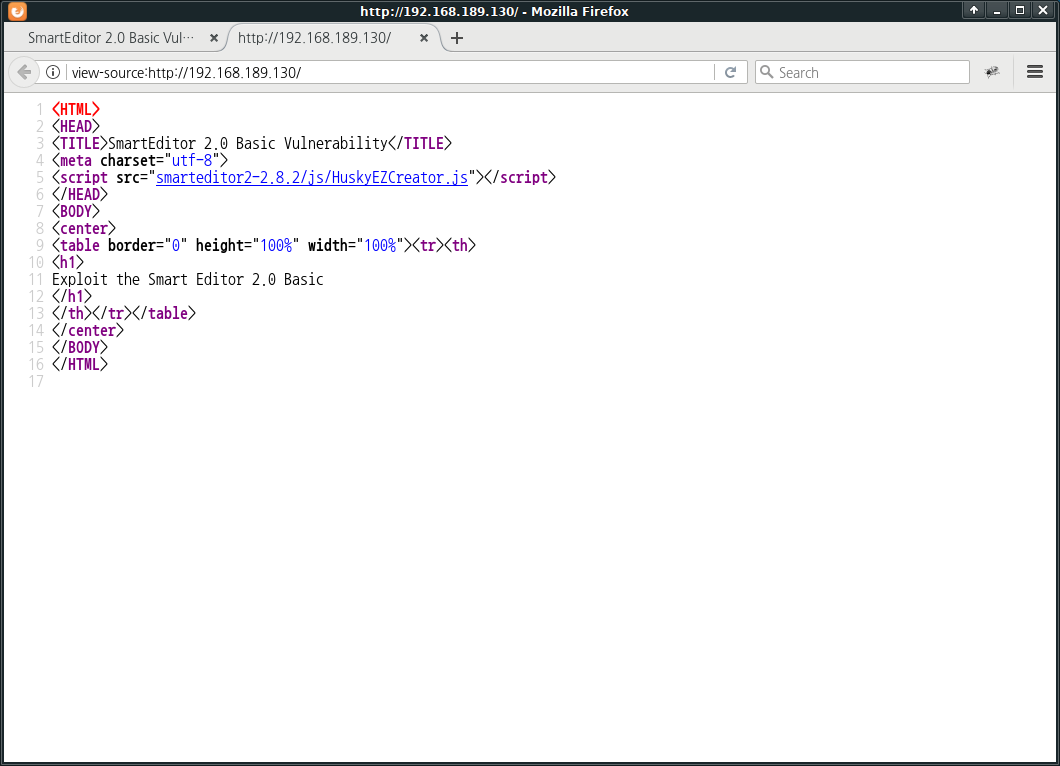This screenshot has height=766, width=1060.
Task: Click the Exploit the Smart Editor 2.0 Basic text
Action: point(188,279)
